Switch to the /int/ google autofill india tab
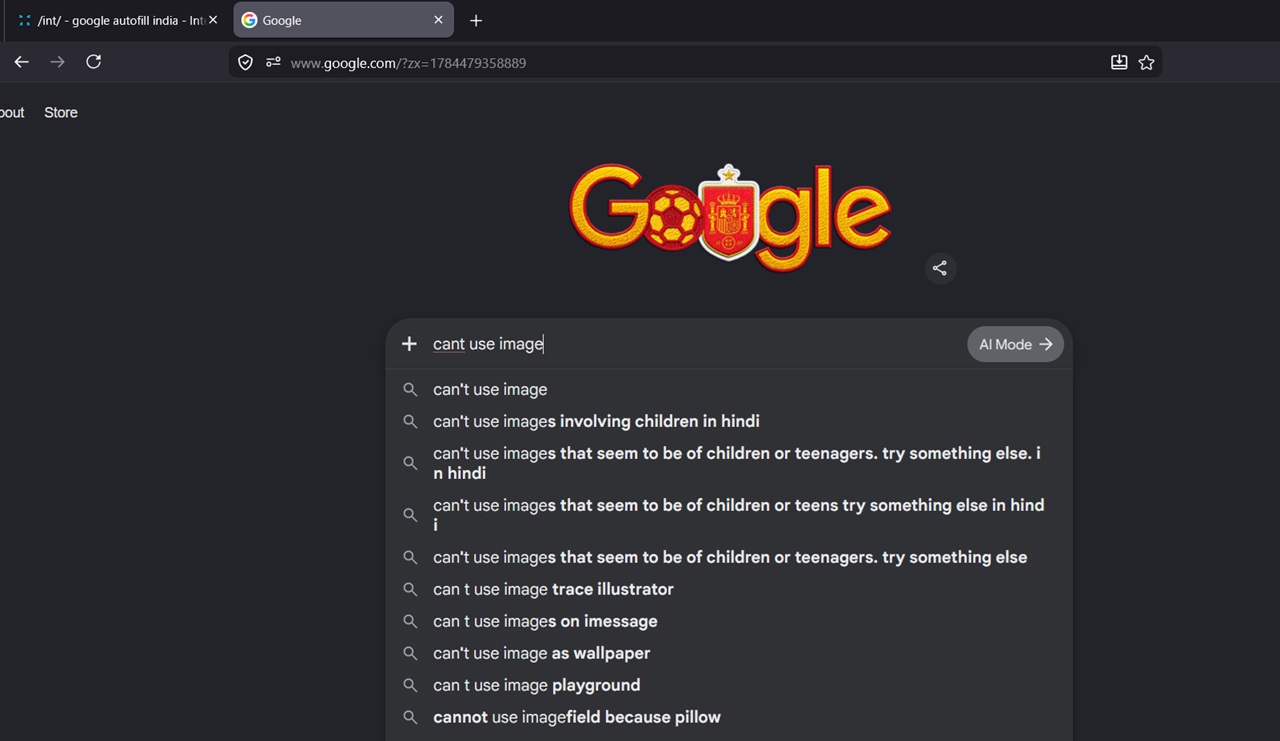1280x741 pixels. pyautogui.click(x=113, y=20)
